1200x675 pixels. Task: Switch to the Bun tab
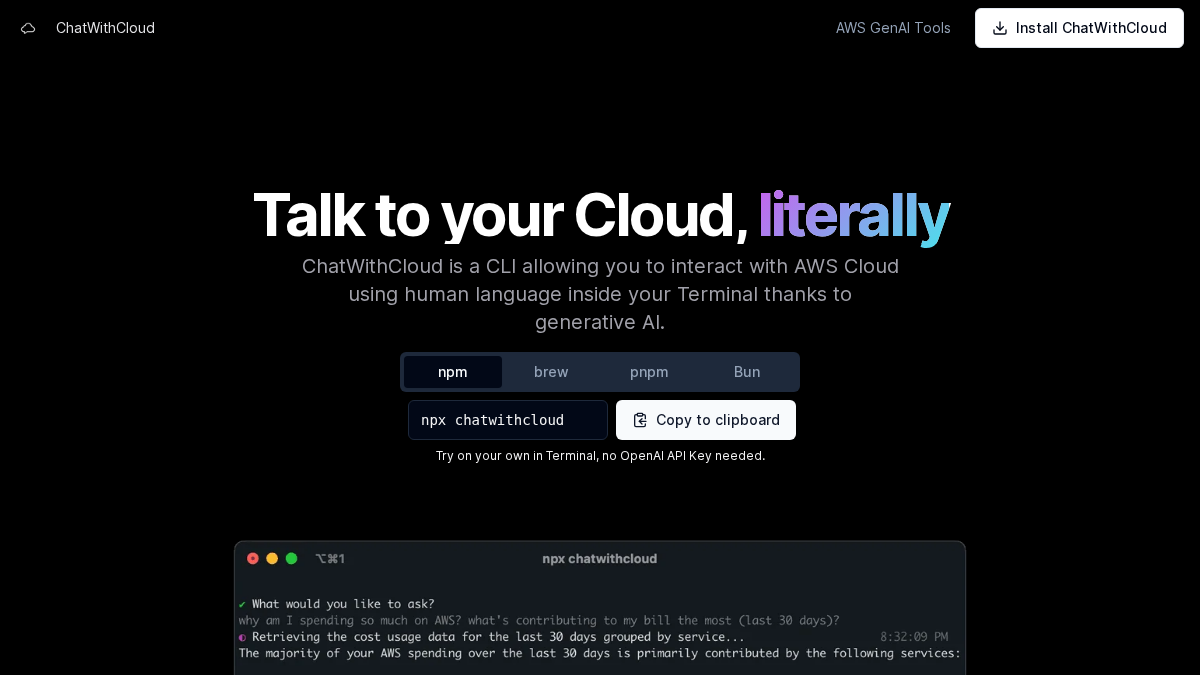tap(747, 372)
